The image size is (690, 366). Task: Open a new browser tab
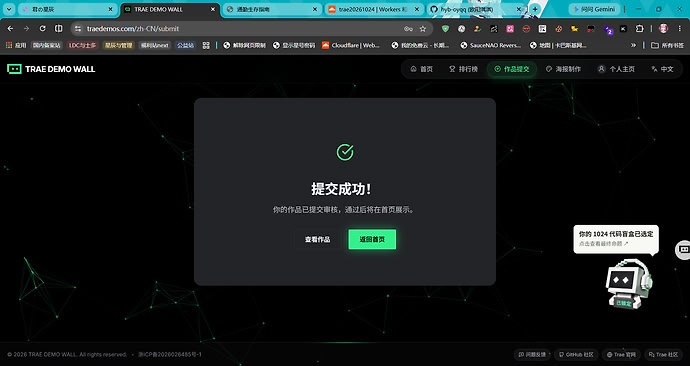pyautogui.click(x=535, y=9)
